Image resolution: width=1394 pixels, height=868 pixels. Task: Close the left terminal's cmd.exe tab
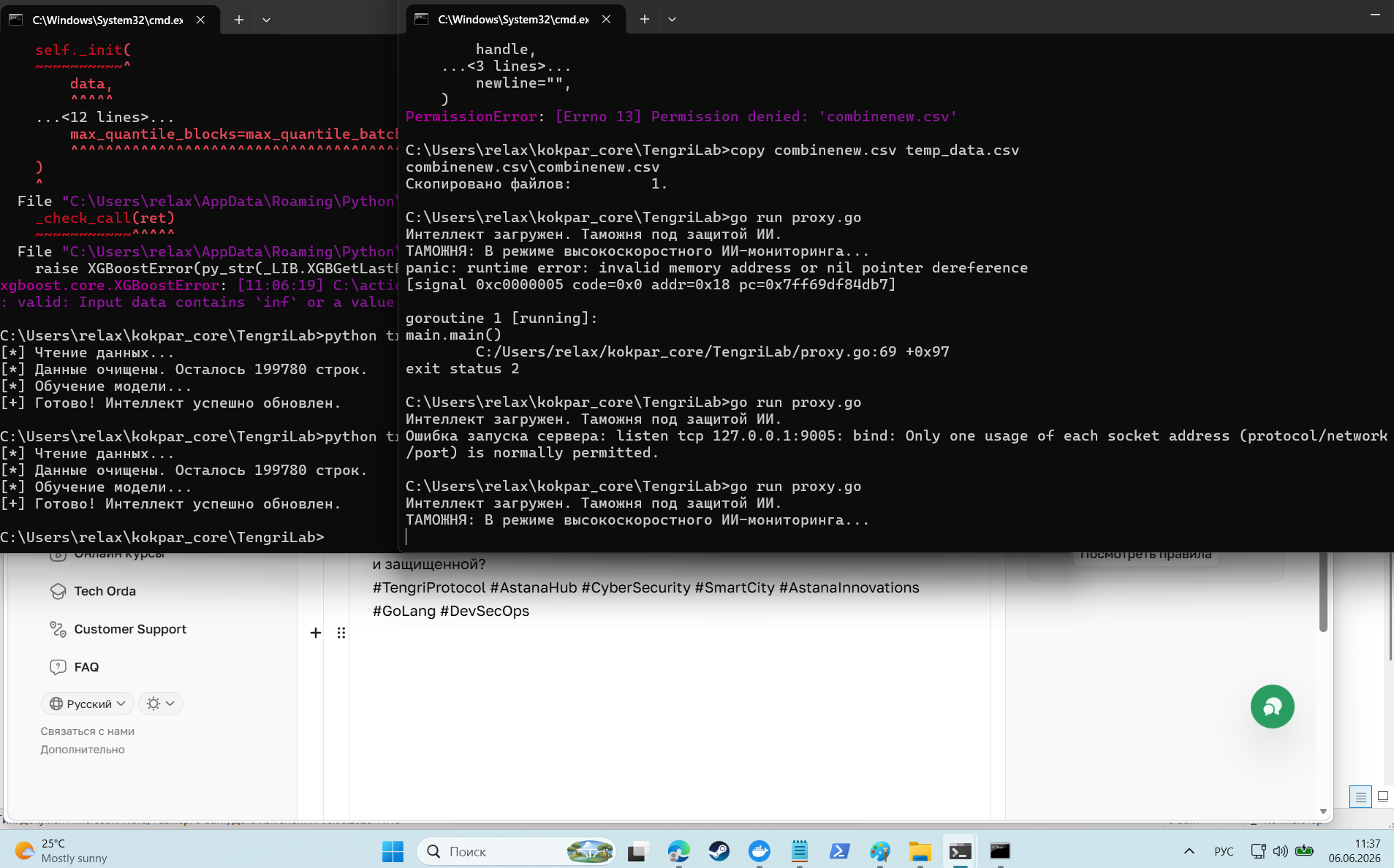point(200,20)
